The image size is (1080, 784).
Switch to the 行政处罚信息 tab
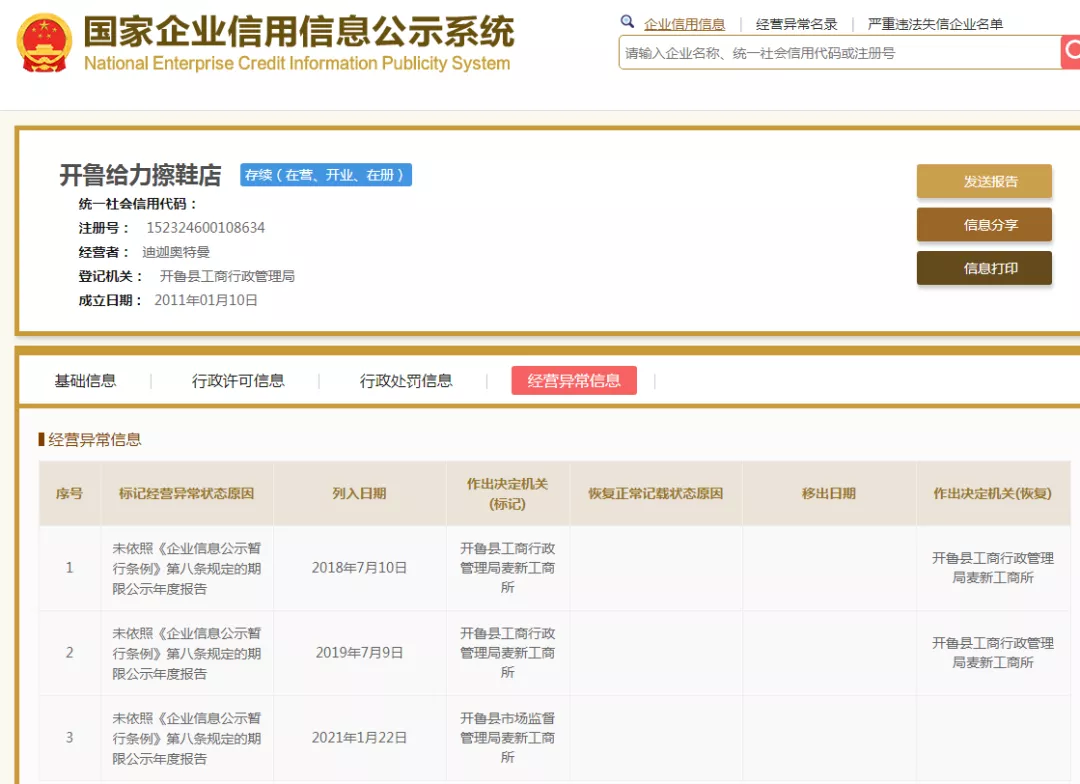pos(405,380)
